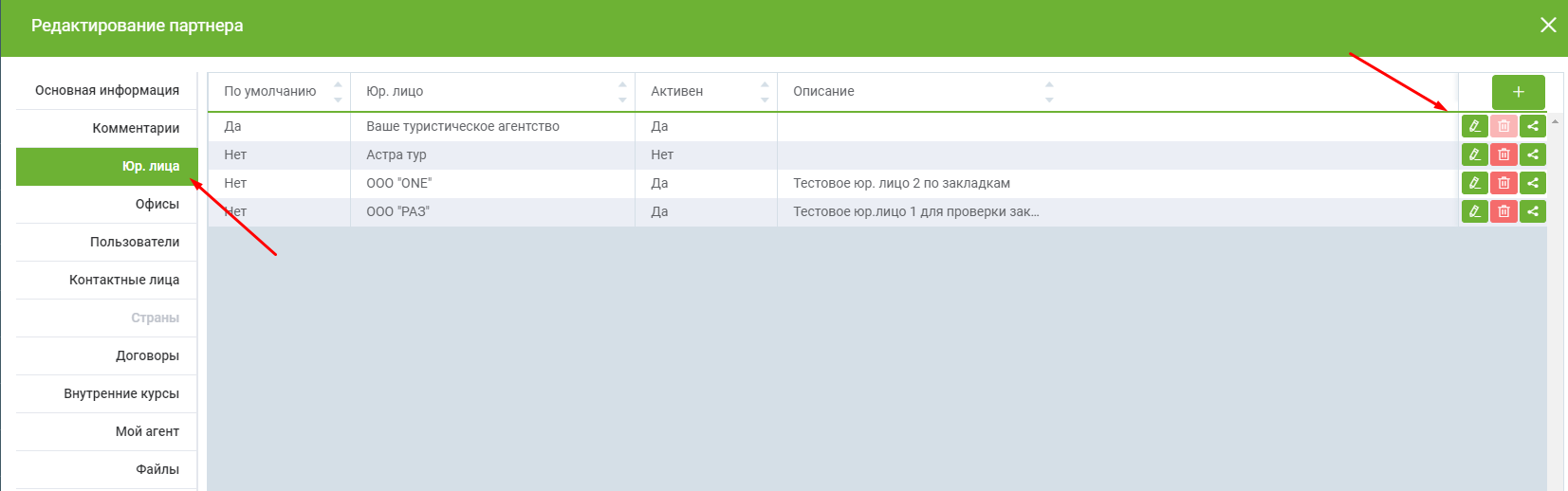
Task: Delete the ООО "РАЗ" row
Action: [1503, 211]
